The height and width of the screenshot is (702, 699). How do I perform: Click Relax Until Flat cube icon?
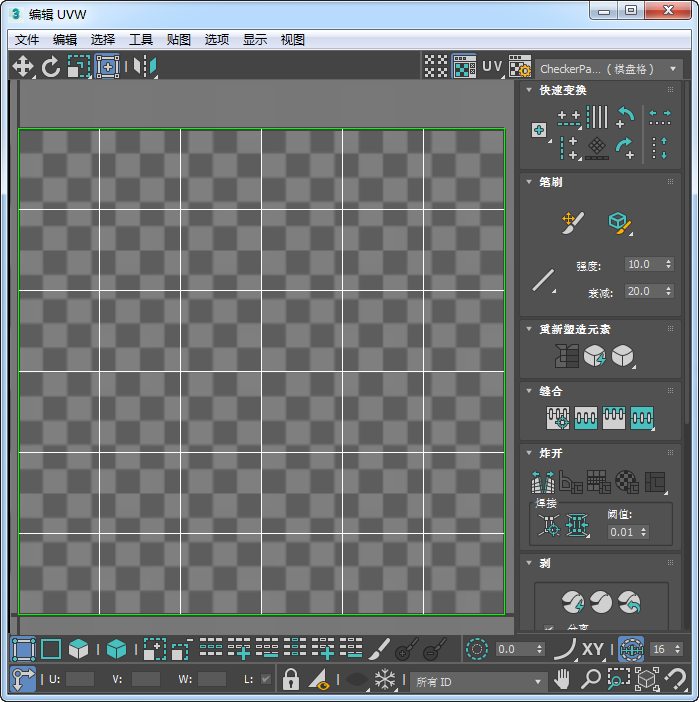(595, 356)
